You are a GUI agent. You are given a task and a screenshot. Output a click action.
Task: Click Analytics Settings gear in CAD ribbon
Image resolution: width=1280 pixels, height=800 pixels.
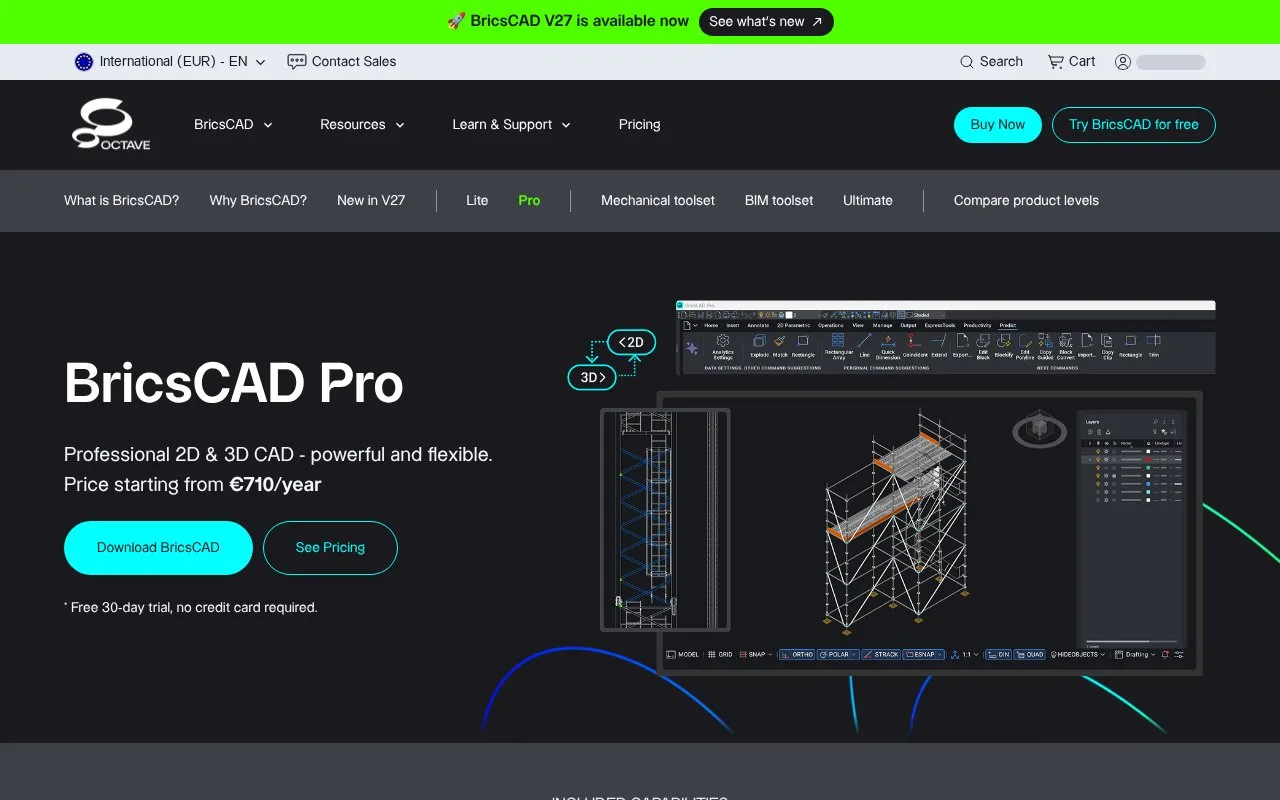[x=722, y=347]
